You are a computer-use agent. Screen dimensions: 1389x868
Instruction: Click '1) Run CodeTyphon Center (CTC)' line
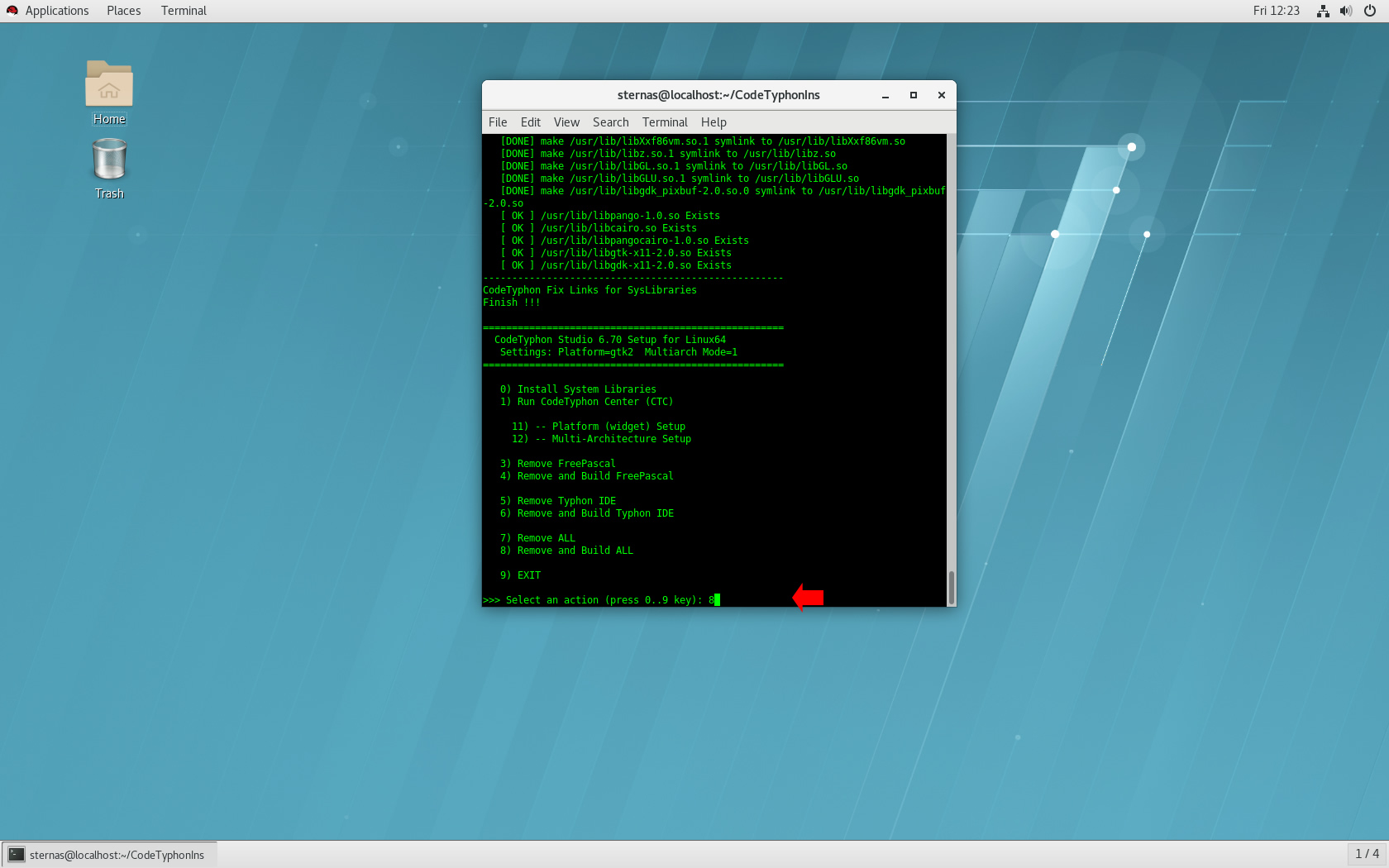[x=586, y=402]
